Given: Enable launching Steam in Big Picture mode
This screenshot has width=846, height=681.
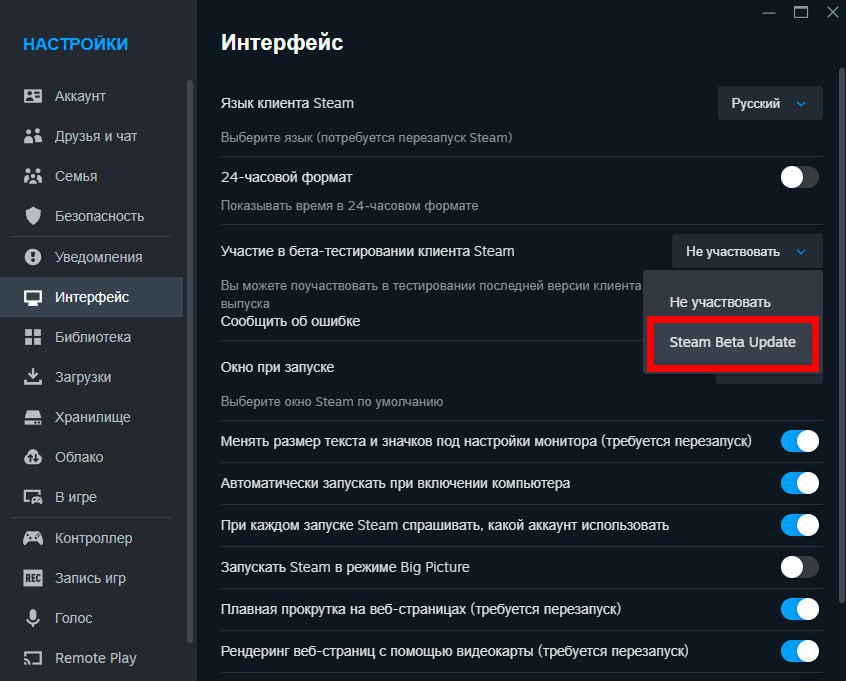Looking at the screenshot, I should click(800, 567).
